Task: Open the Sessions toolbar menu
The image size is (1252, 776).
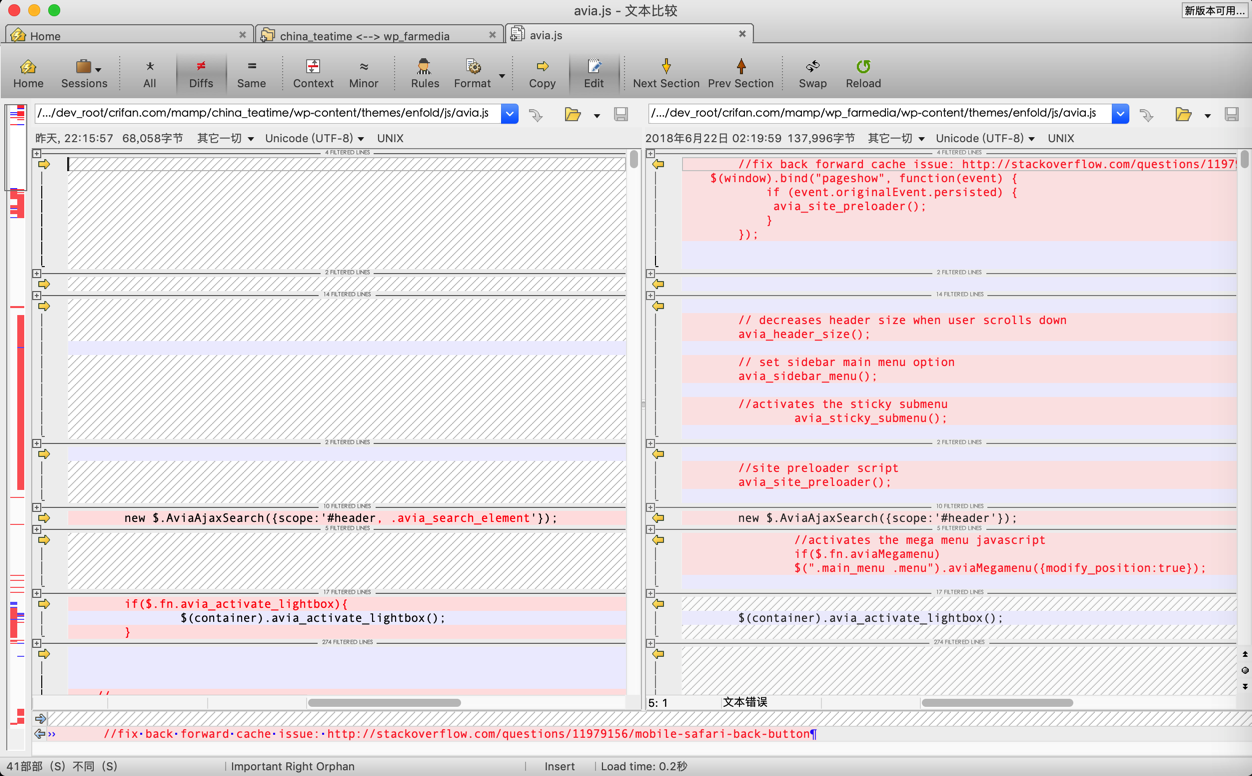Action: click(84, 72)
